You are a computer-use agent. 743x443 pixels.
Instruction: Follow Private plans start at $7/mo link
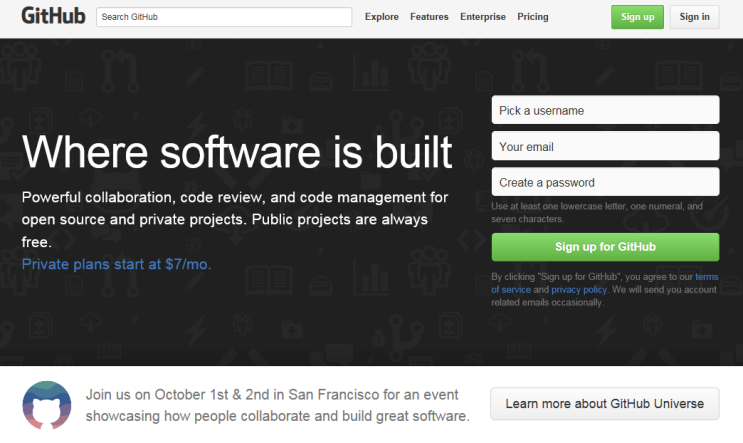[x=116, y=264]
